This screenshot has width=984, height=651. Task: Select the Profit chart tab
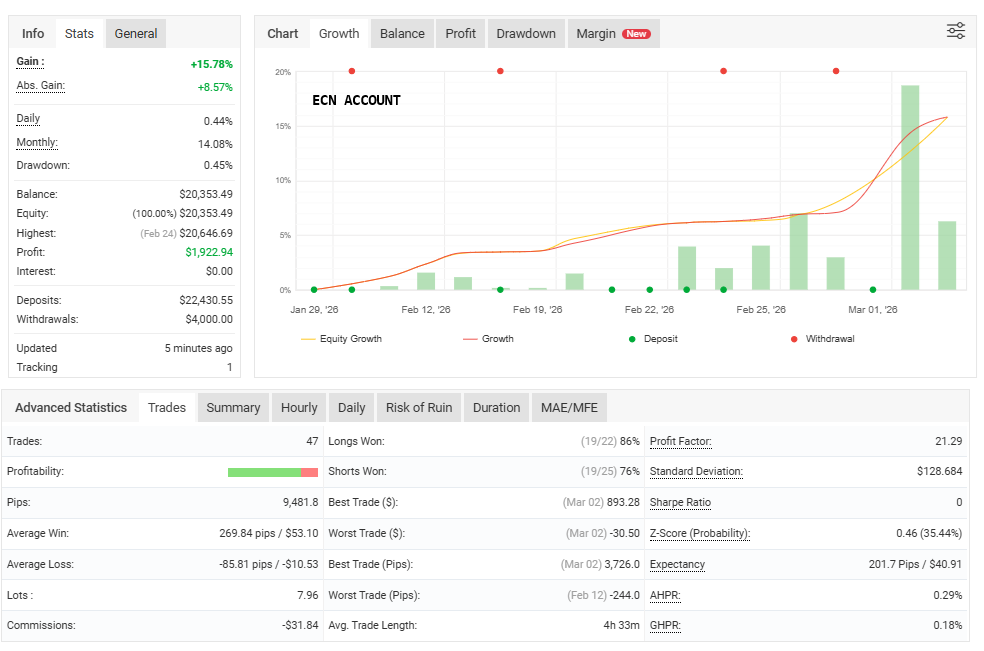[x=461, y=33]
